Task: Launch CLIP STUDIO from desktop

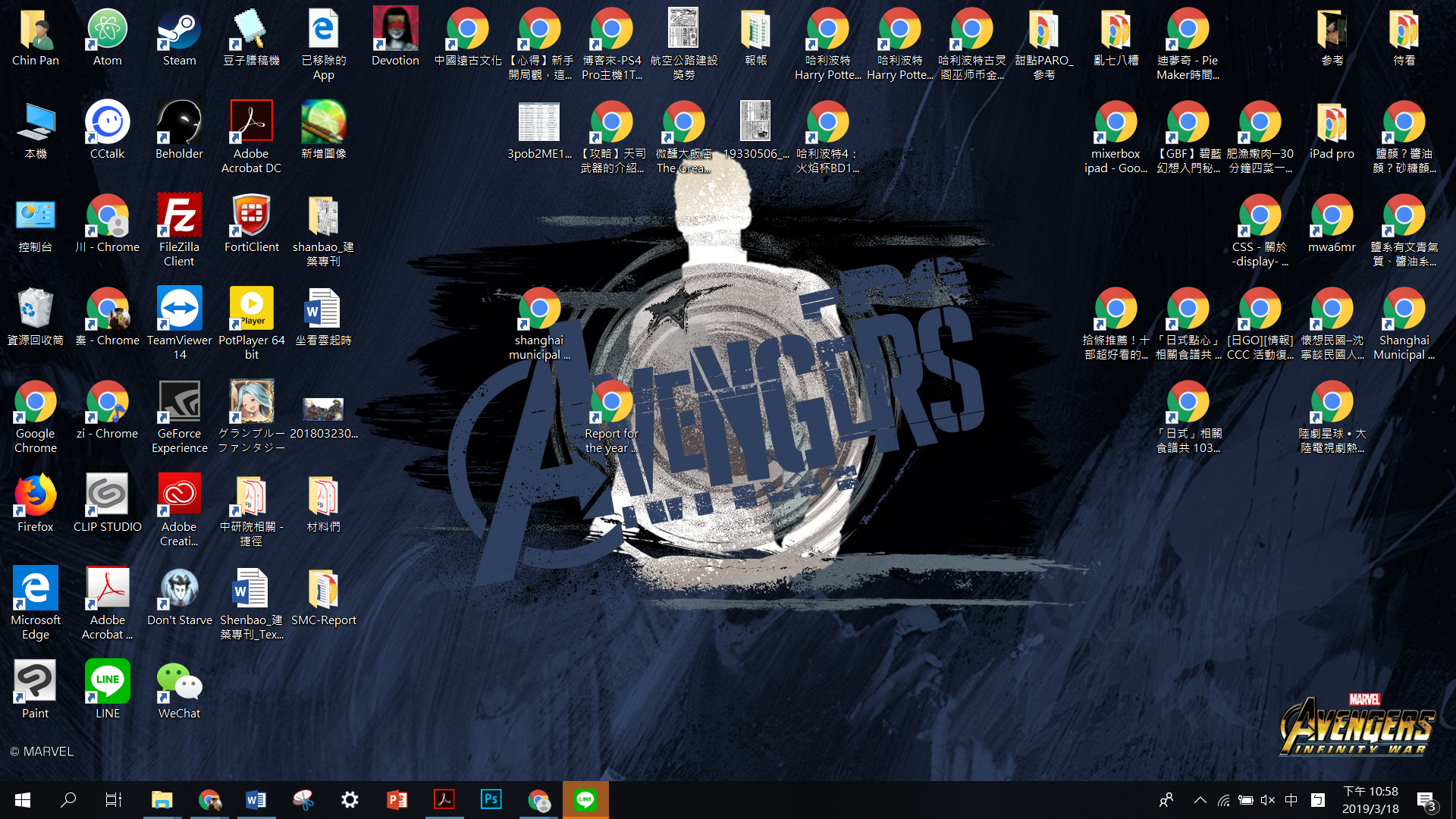Action: coord(107,504)
